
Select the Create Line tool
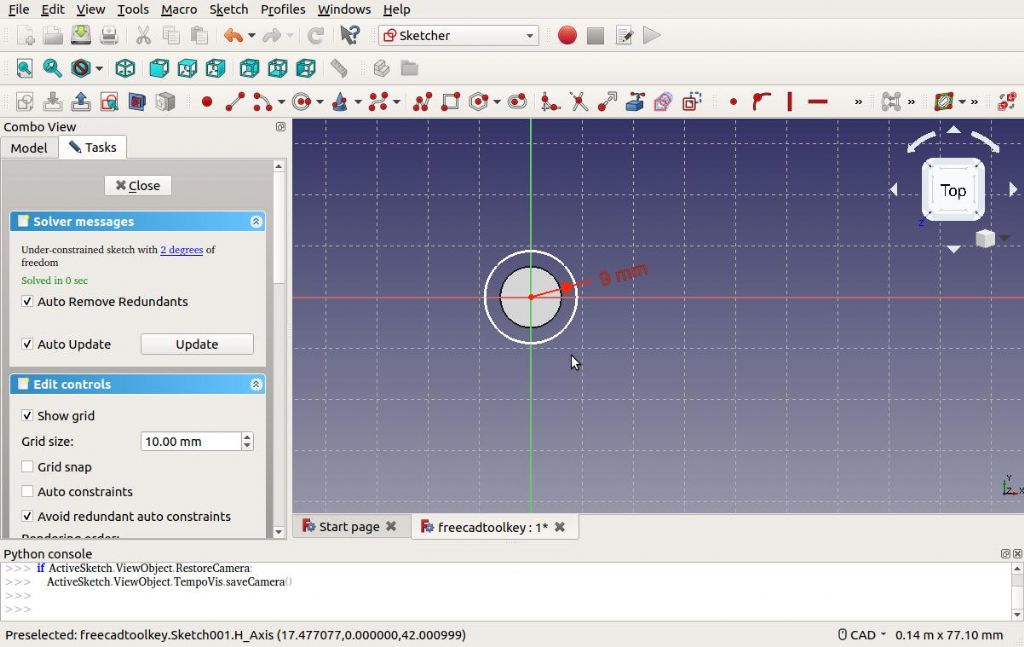(235, 102)
